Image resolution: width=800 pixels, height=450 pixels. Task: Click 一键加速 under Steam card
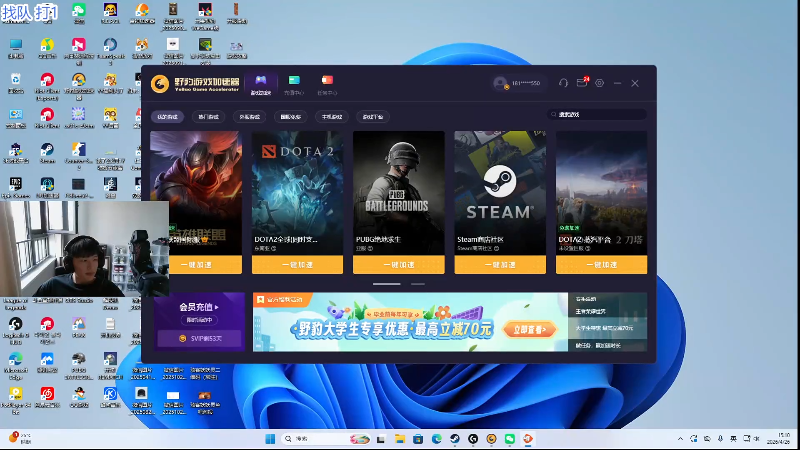click(x=500, y=265)
